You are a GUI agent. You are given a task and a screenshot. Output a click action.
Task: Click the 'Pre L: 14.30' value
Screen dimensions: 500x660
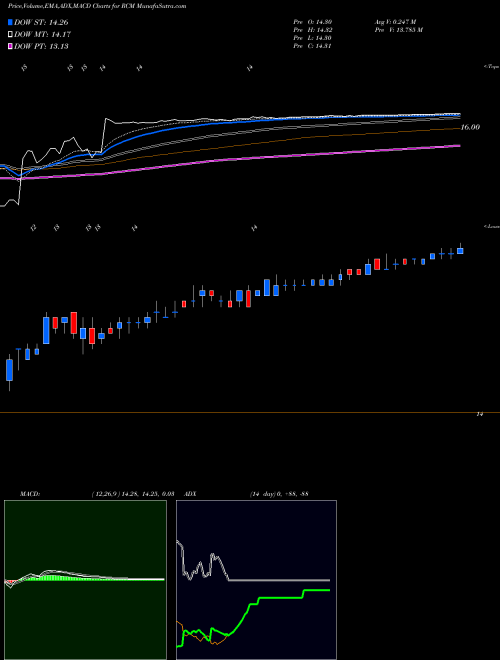pos(313,38)
